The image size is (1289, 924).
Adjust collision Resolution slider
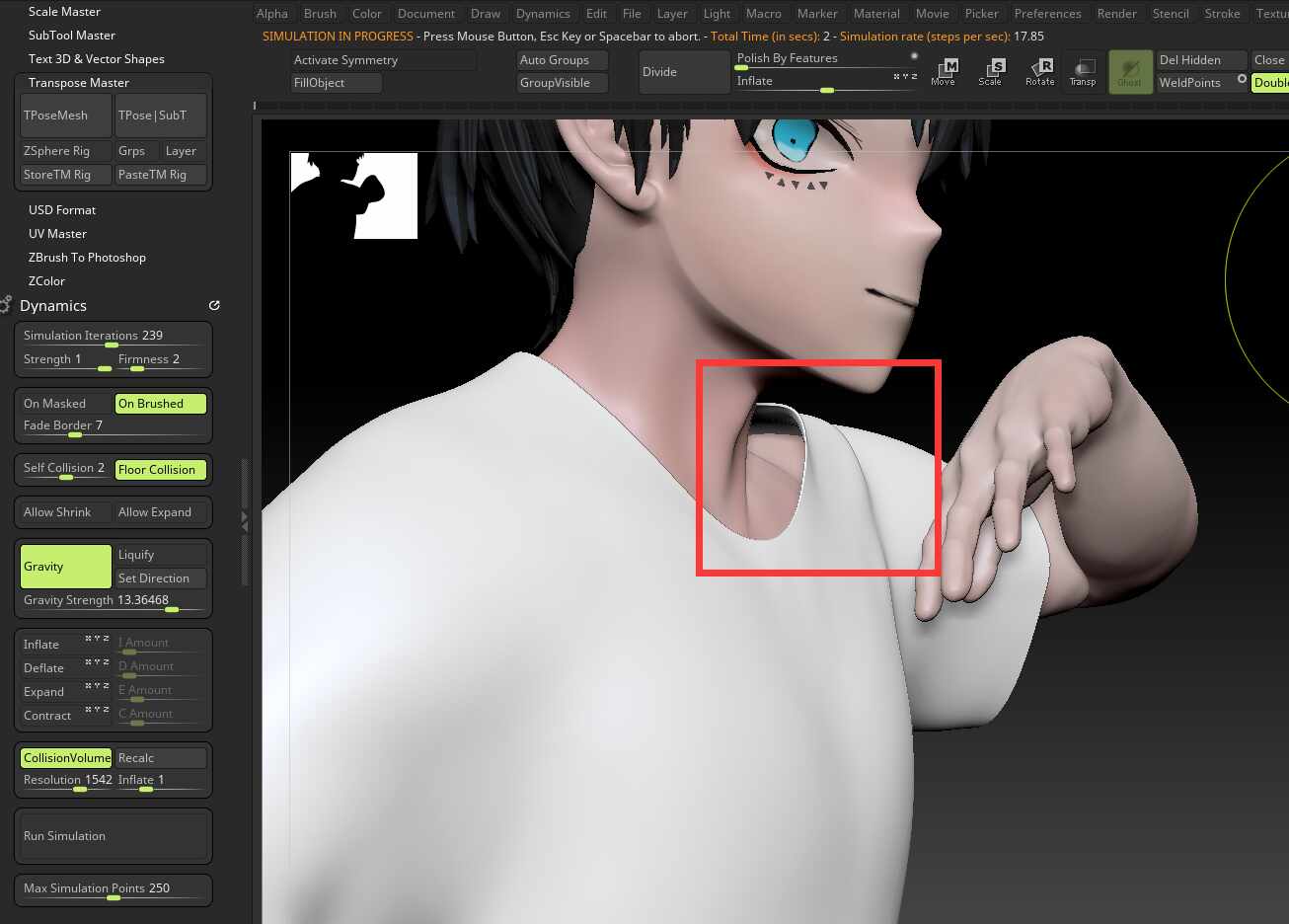(65, 781)
